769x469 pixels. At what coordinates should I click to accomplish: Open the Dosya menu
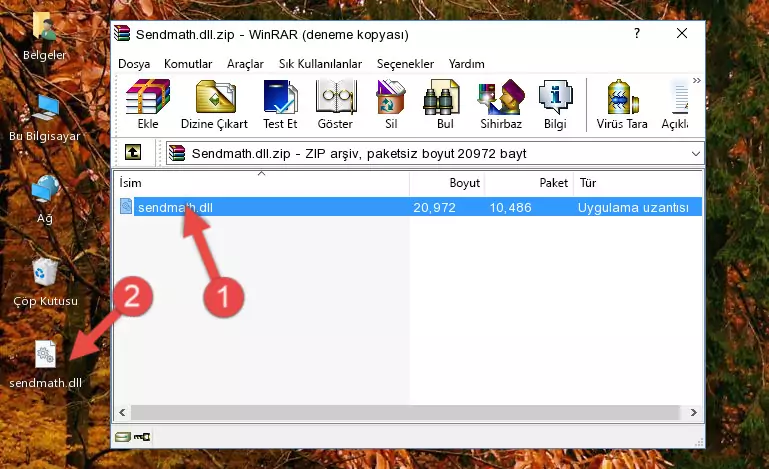click(134, 64)
